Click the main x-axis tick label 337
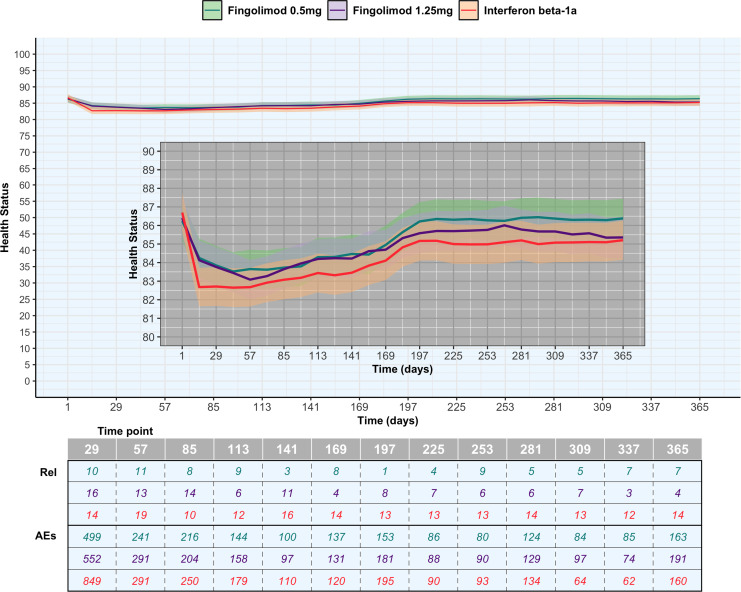 tap(651, 407)
